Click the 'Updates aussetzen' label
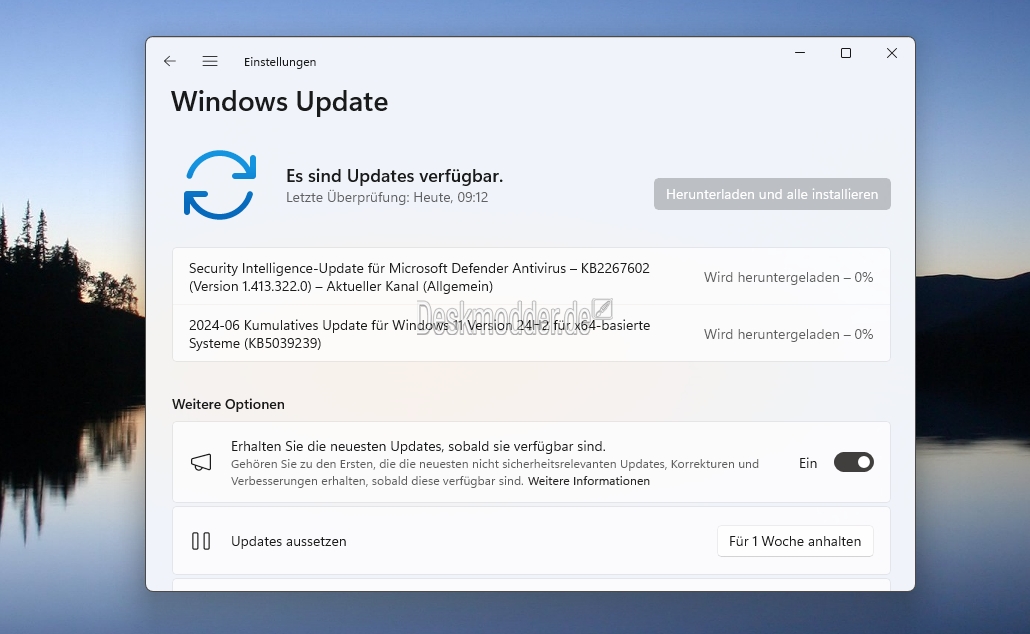1030x634 pixels. [288, 541]
